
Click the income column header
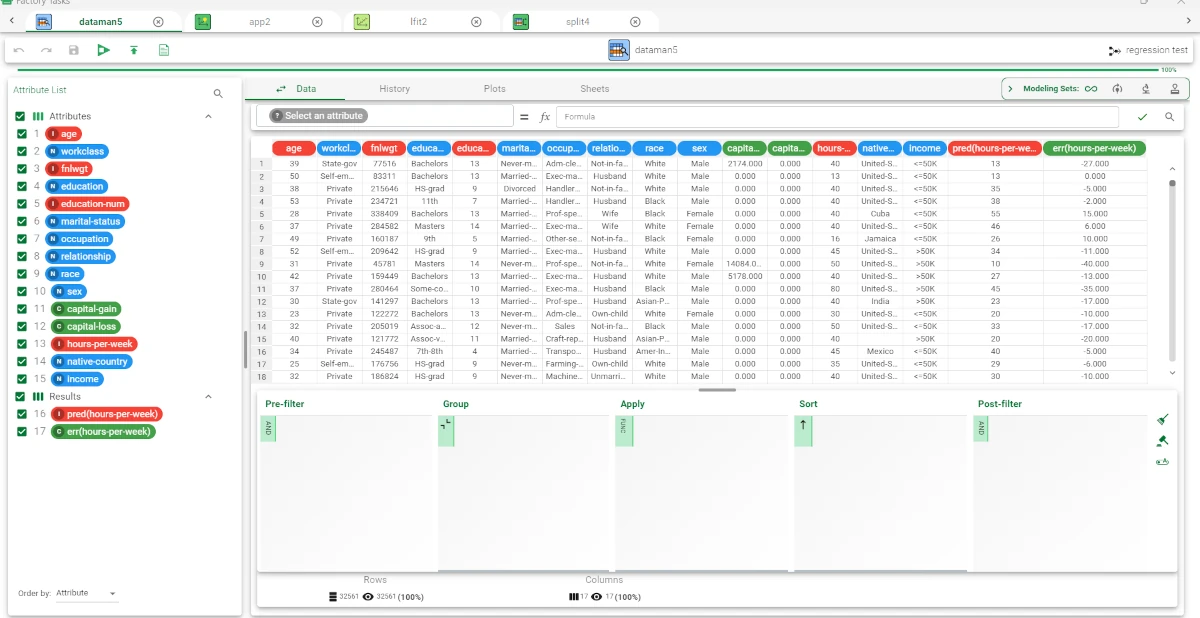pos(924,148)
